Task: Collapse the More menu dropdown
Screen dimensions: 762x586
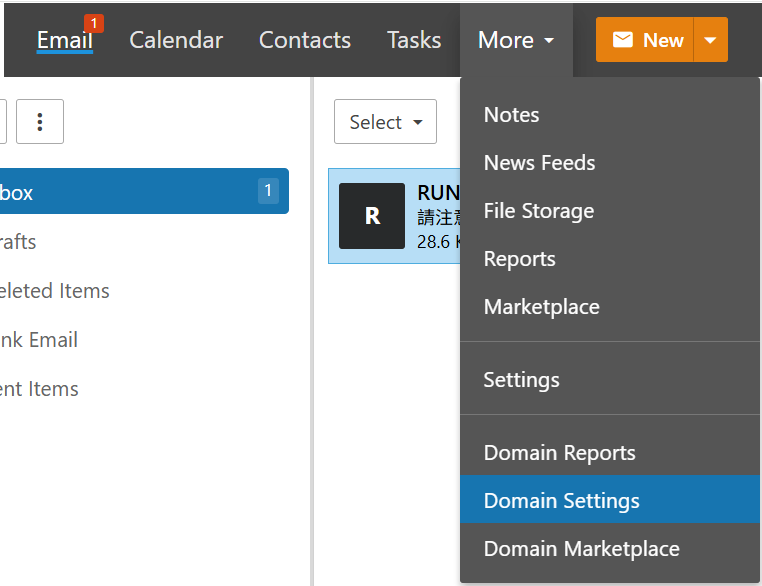Action: click(x=516, y=40)
